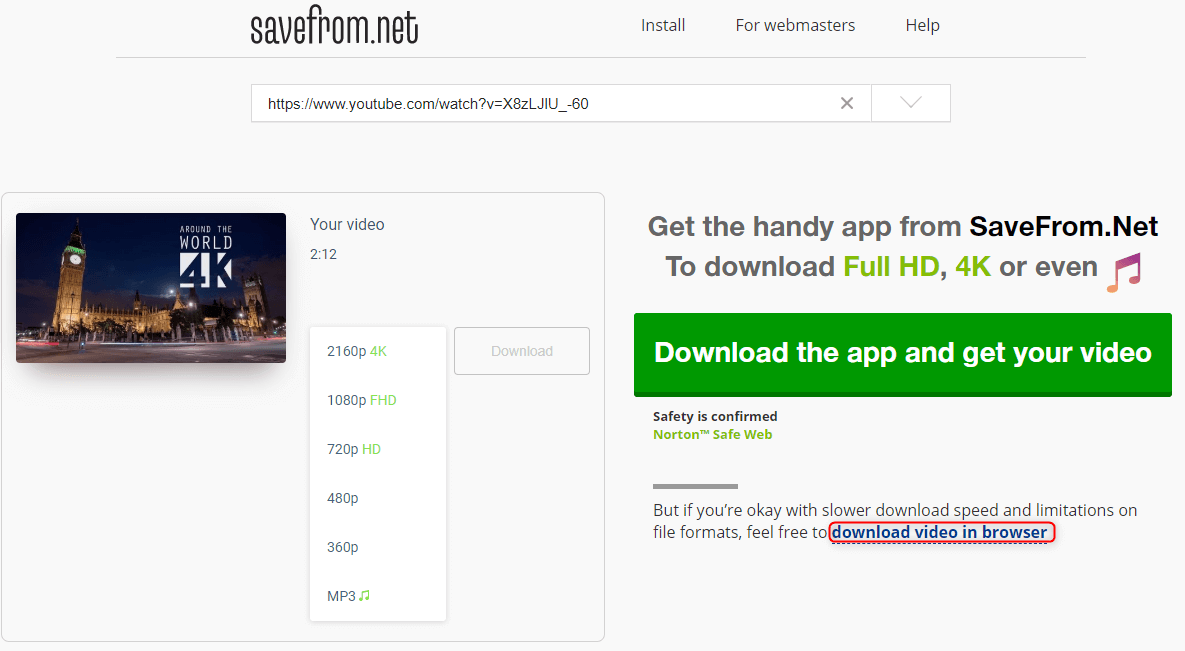The height and width of the screenshot is (651, 1185).
Task: Clear the YouTube URL with the X icon
Action: (847, 103)
